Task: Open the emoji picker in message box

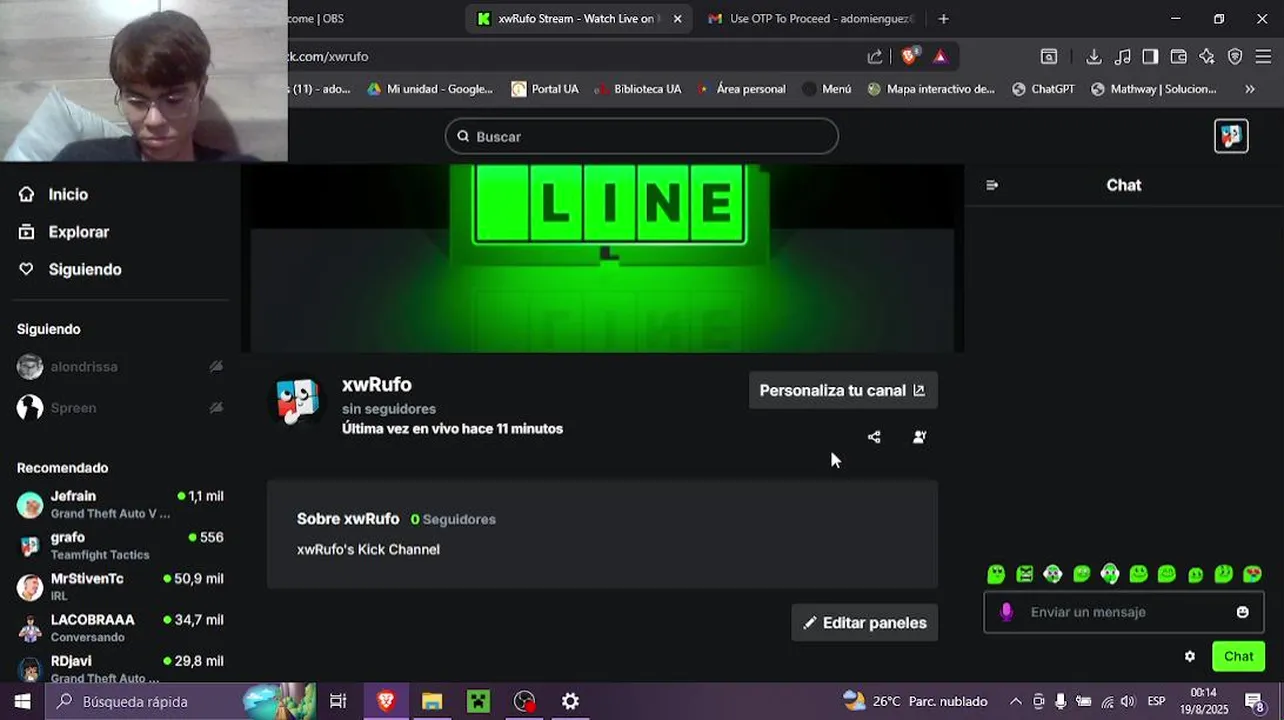Action: coord(1243,612)
